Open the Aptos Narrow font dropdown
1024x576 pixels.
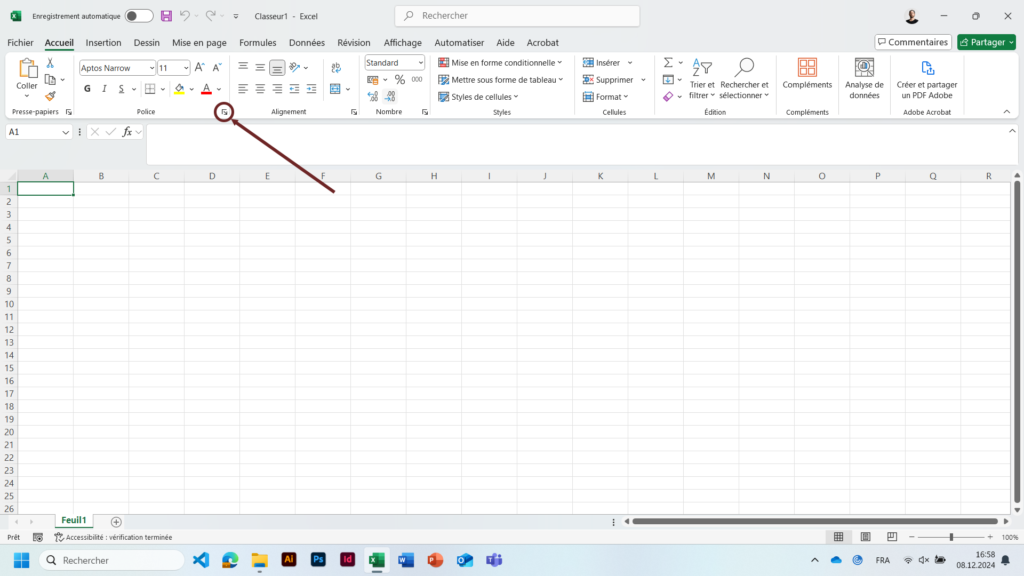[152, 68]
